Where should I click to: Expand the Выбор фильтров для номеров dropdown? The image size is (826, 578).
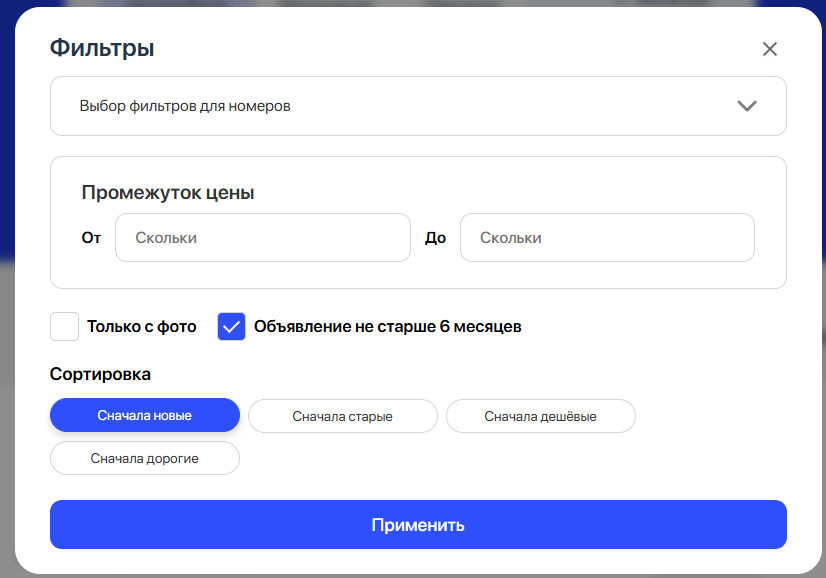(418, 106)
